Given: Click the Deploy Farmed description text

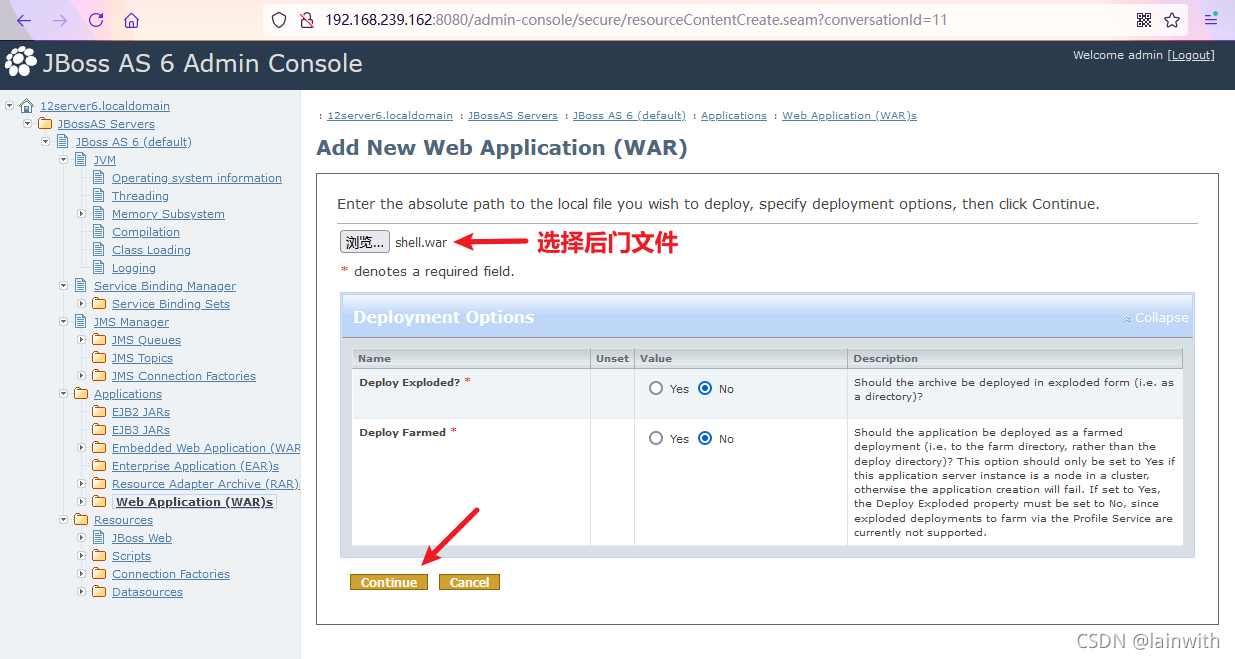Looking at the screenshot, I should click(1014, 483).
